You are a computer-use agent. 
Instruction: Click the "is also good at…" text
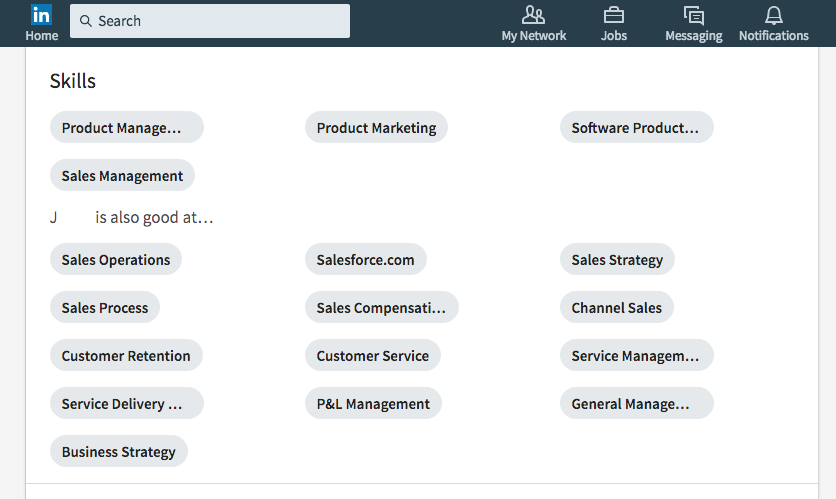tap(154, 218)
